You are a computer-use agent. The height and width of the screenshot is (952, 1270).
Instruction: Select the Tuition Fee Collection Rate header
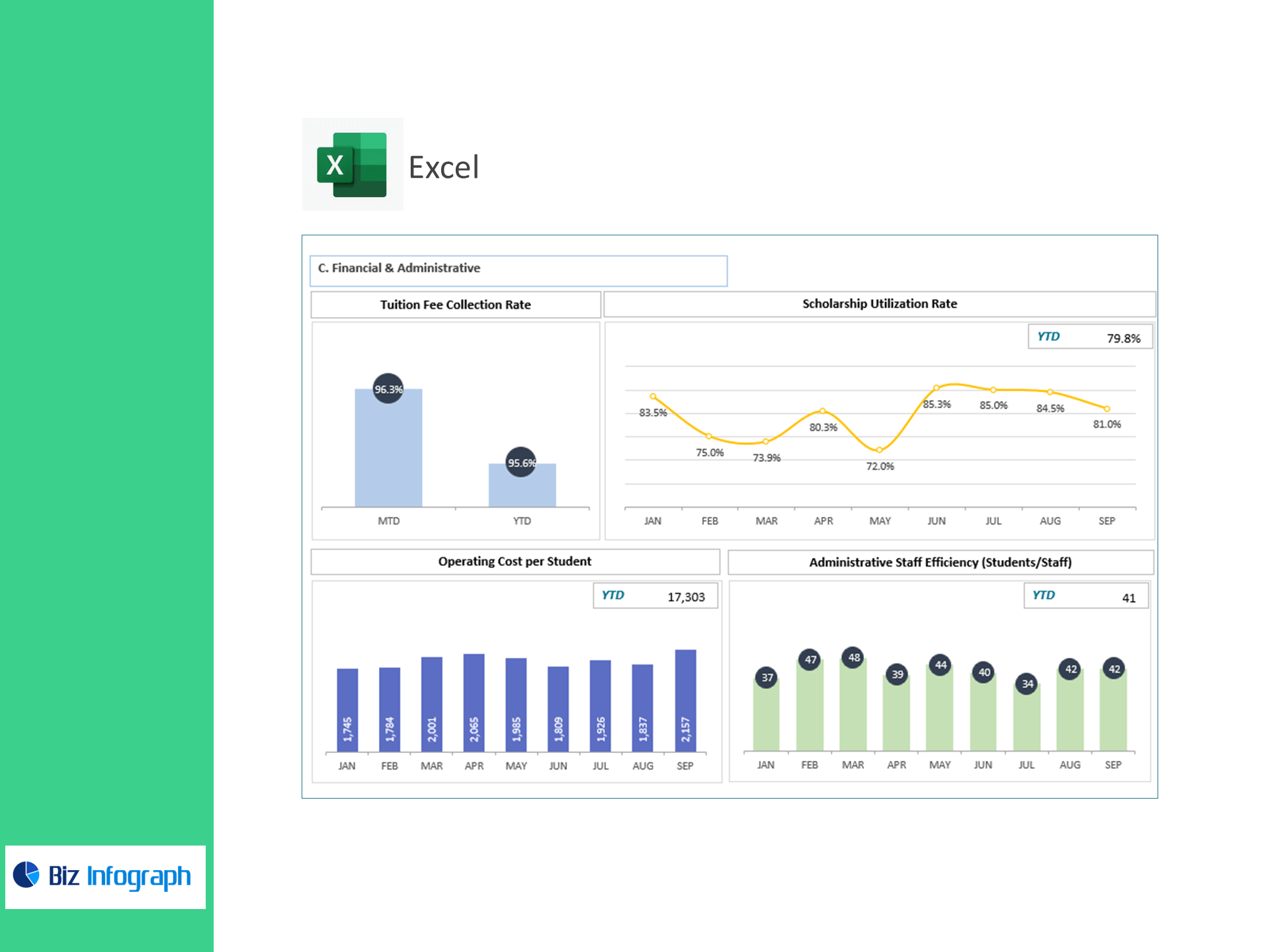(455, 305)
